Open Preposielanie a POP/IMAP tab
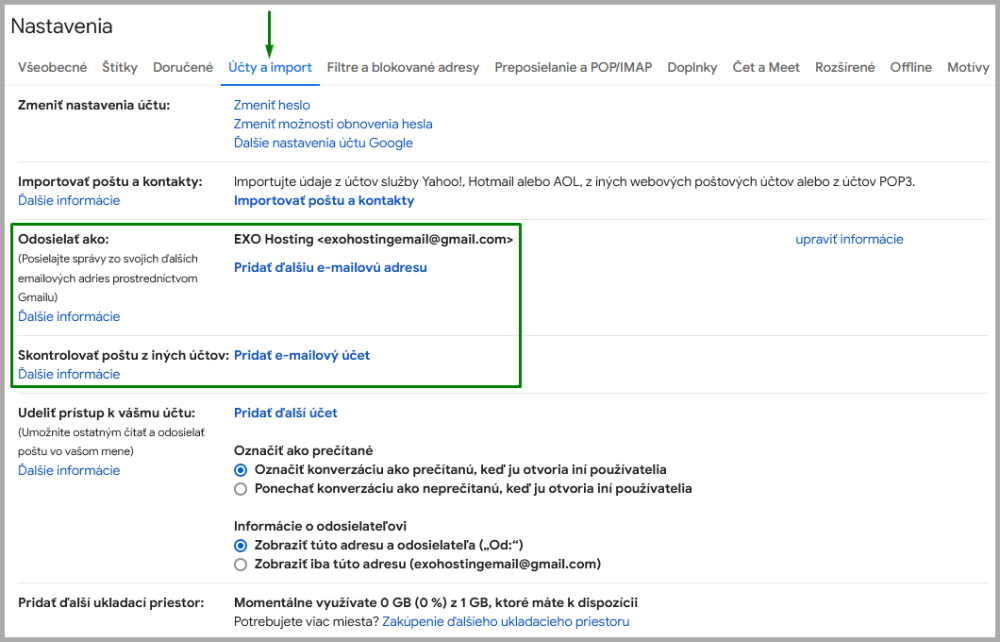1000x642 pixels. click(573, 68)
